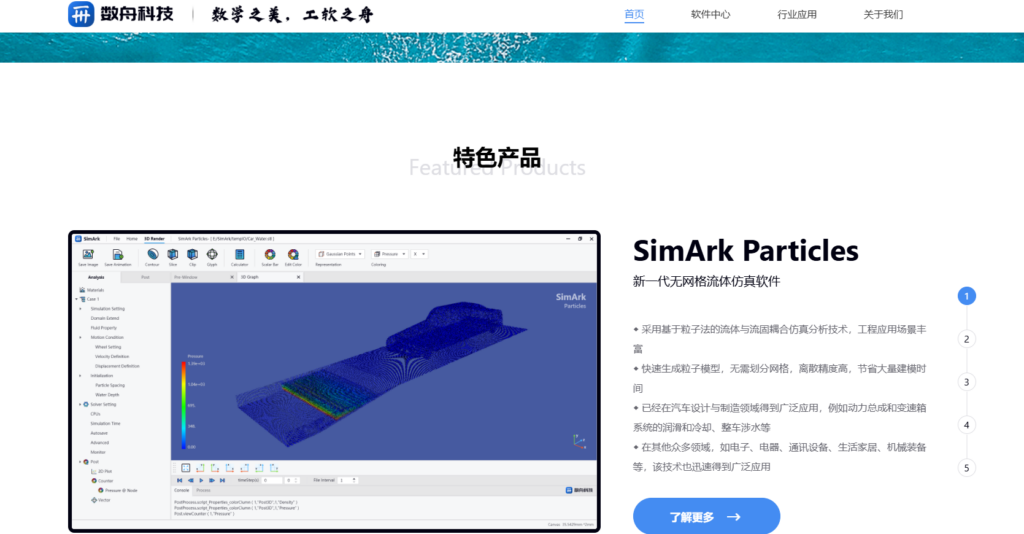
Task: Select product pagination dot 2
Action: 966,339
